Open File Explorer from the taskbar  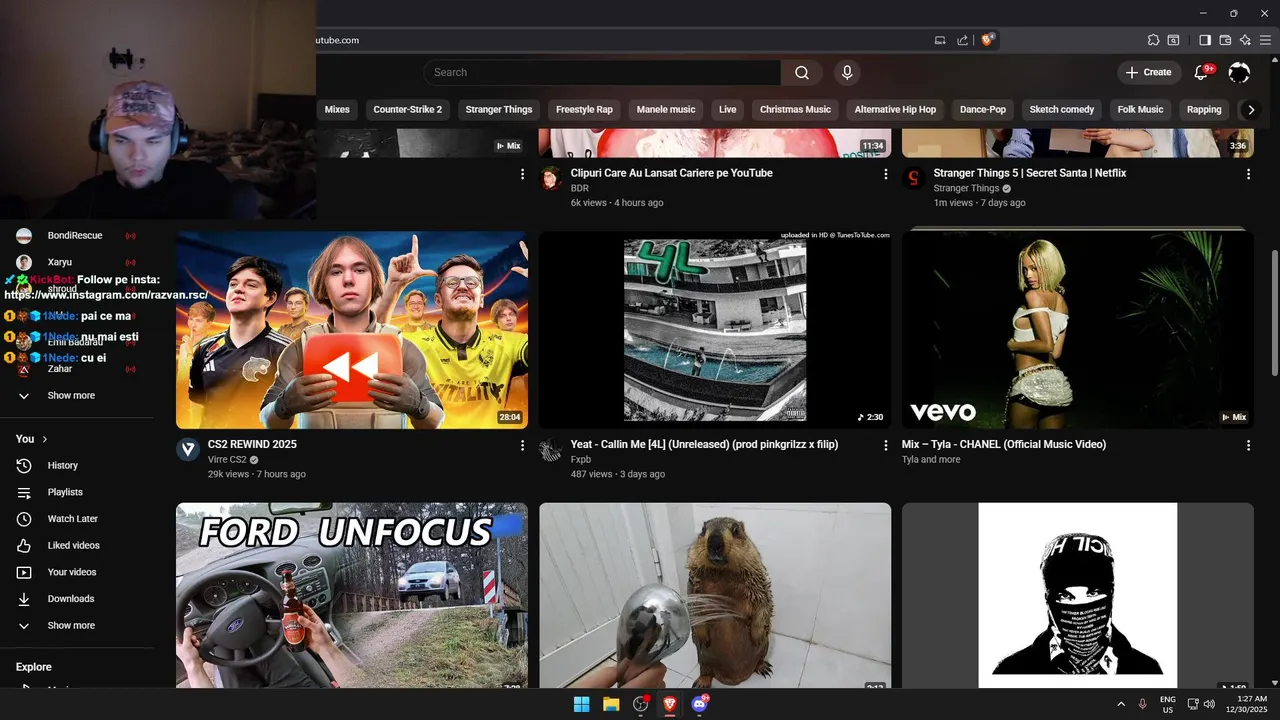(x=611, y=704)
